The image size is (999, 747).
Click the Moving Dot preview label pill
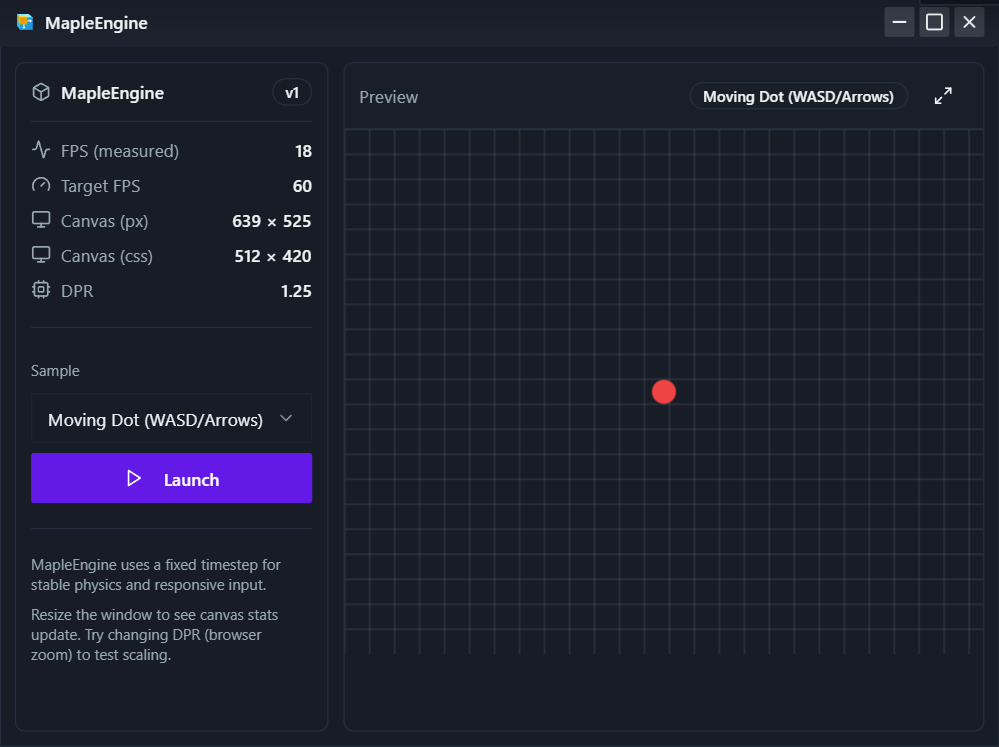(798, 96)
